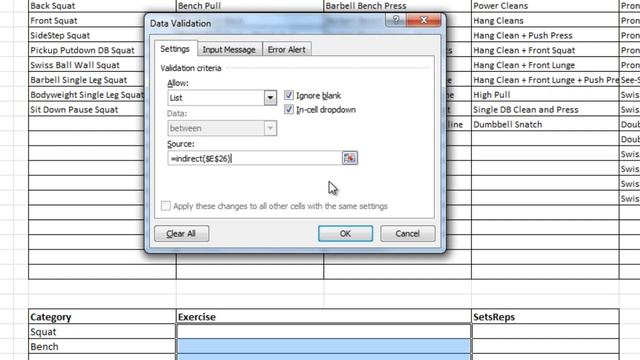Viewport: 640px width, 360px height.
Task: Open the Data dropdown showing between
Action: tap(270, 128)
